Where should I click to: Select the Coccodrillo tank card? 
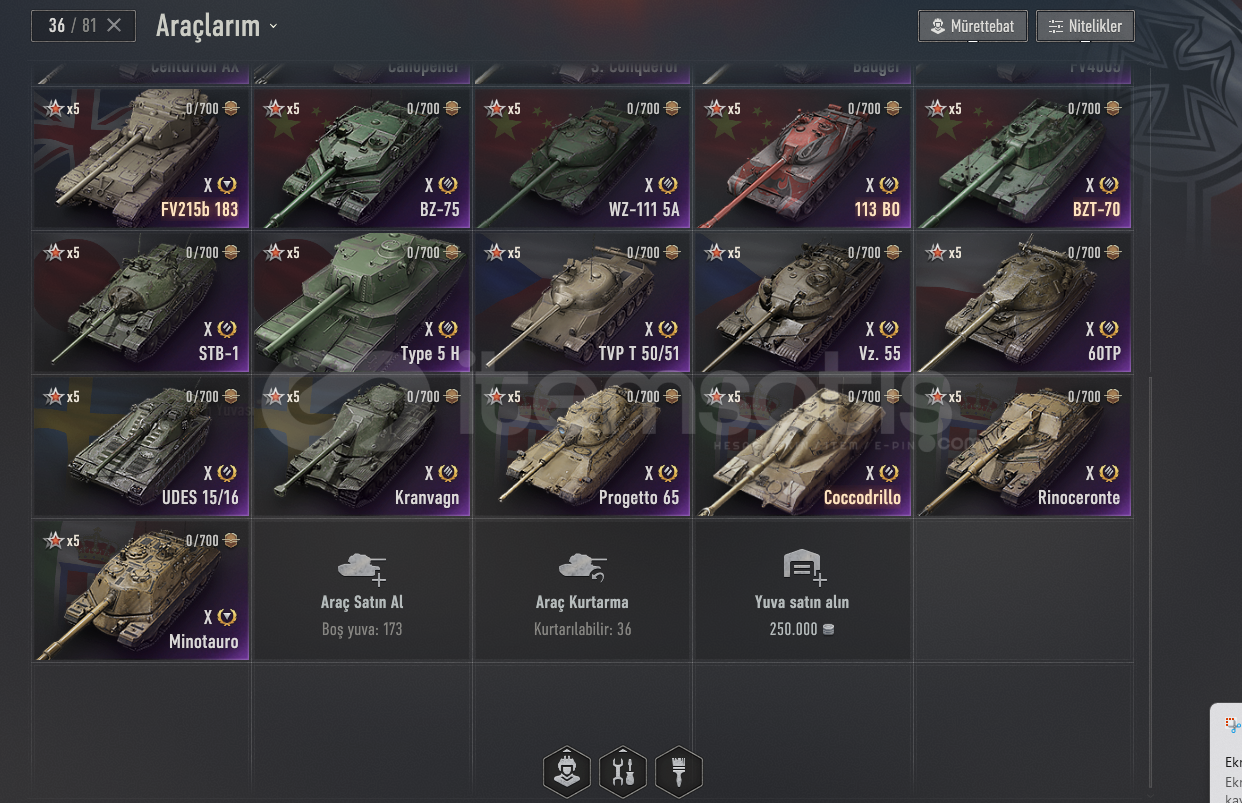click(803, 446)
